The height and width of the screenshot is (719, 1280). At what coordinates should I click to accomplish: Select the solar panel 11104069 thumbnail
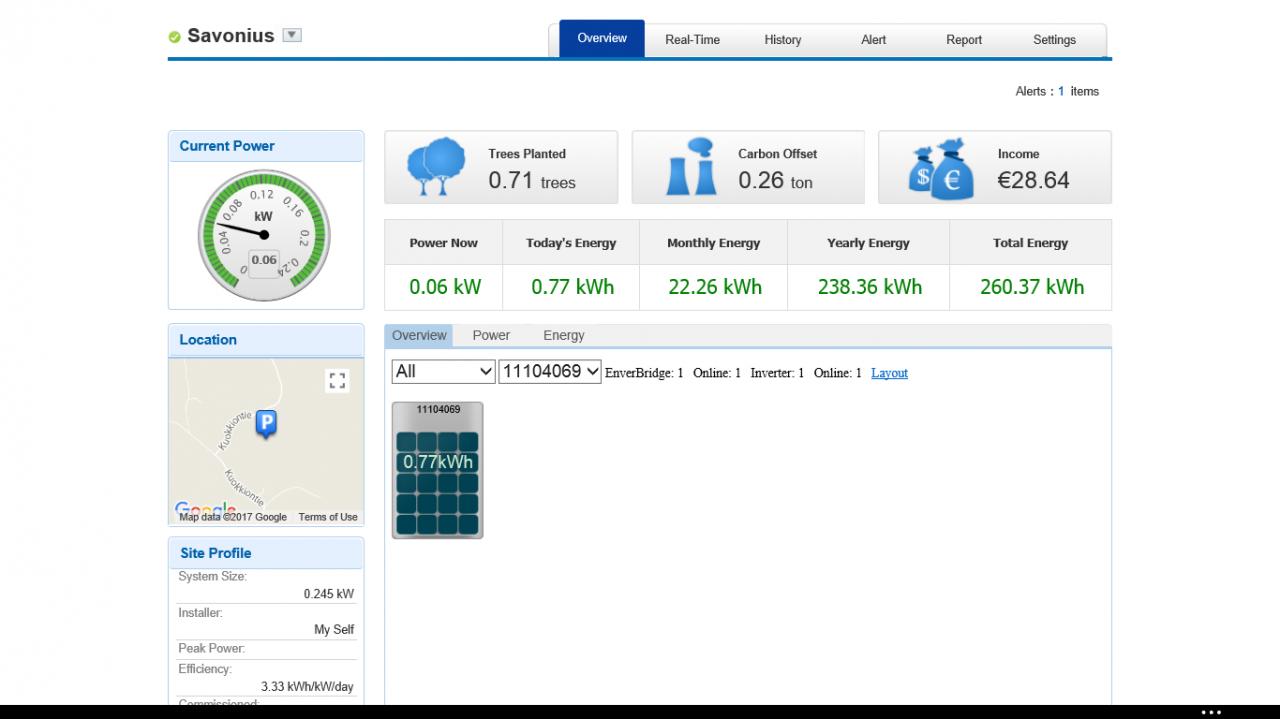click(437, 470)
